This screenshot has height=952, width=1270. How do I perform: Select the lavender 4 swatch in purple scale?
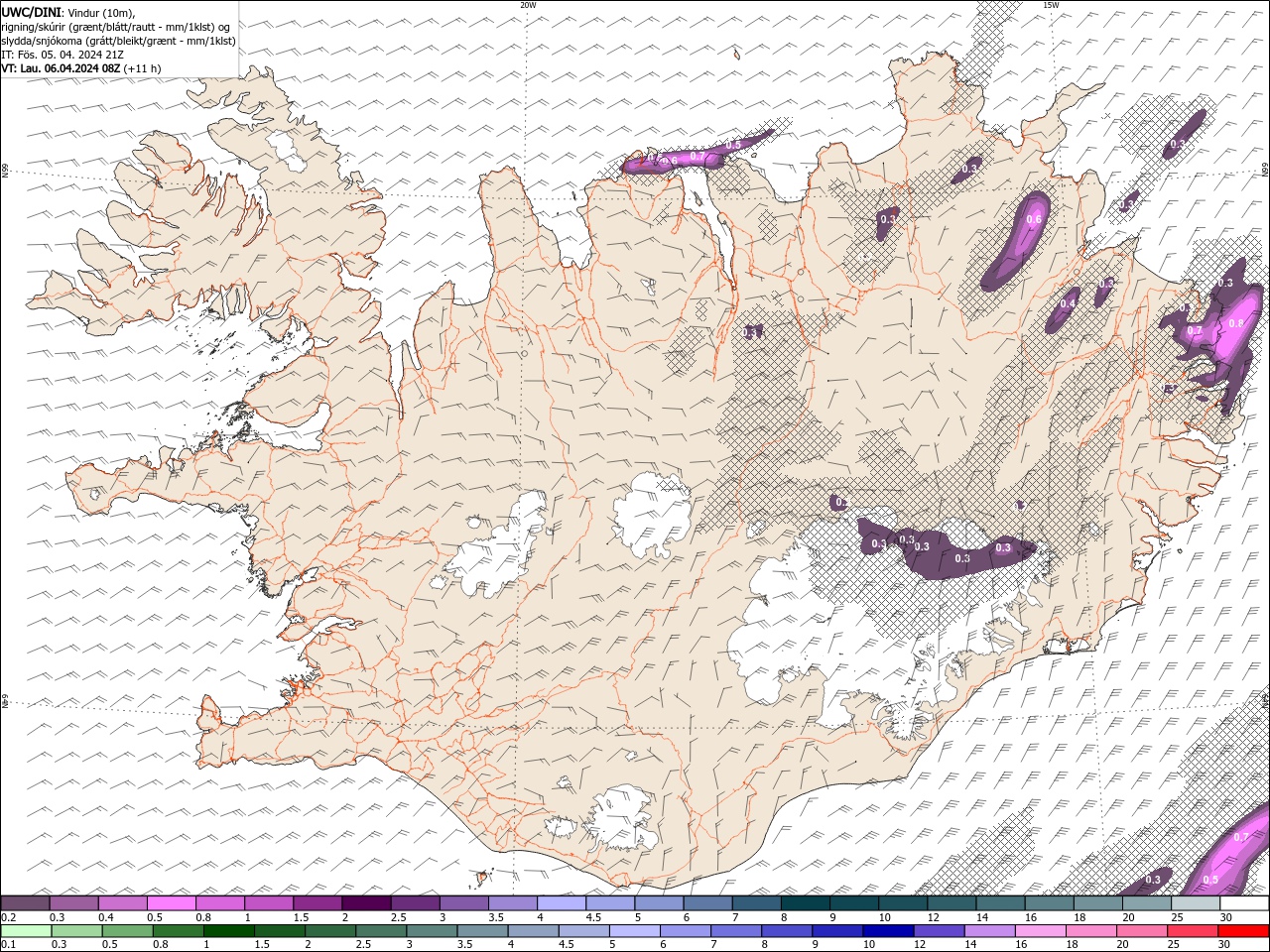[x=562, y=903]
